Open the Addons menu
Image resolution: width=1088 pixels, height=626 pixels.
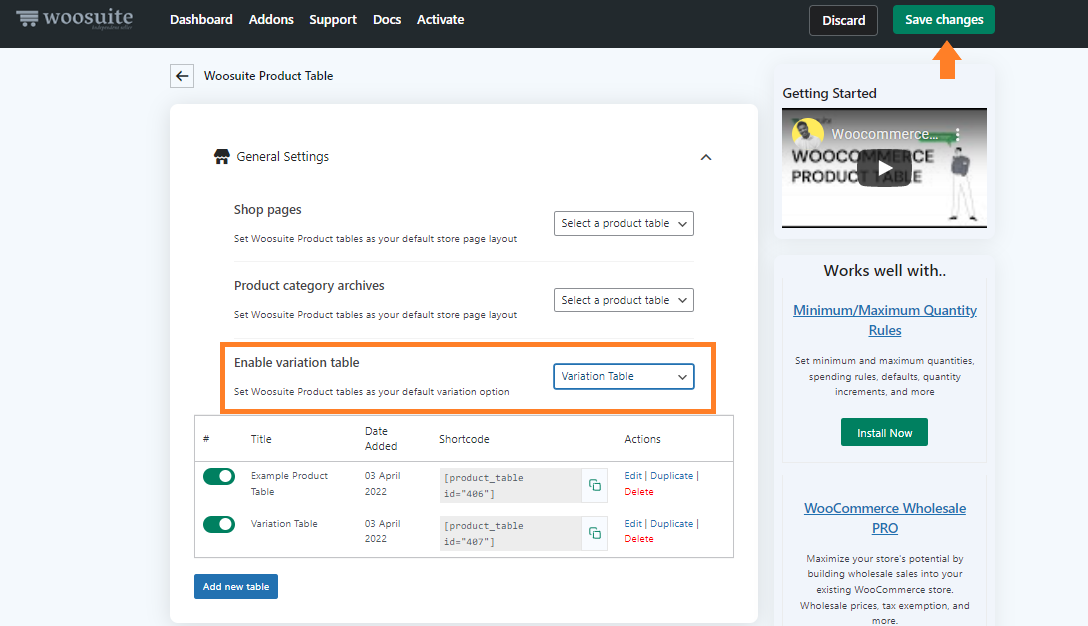click(271, 19)
